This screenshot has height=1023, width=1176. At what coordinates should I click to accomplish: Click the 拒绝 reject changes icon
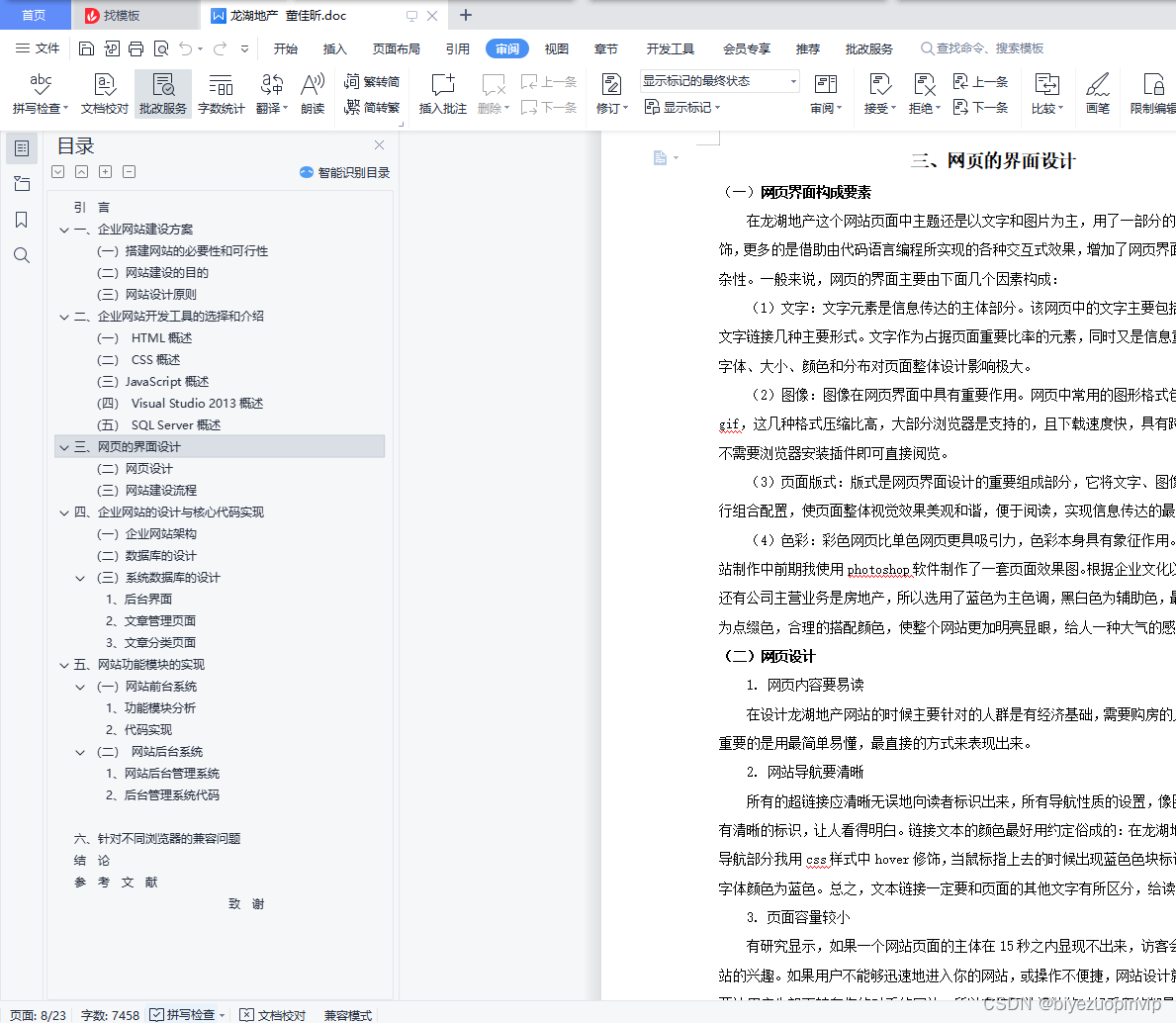(924, 94)
